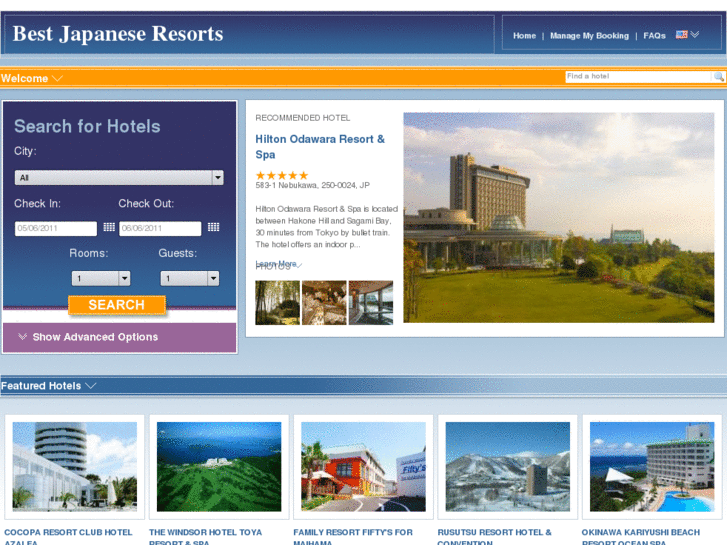Open the Windsor Hotel Toya image
The width and height of the screenshot is (727, 545).
pos(219,467)
